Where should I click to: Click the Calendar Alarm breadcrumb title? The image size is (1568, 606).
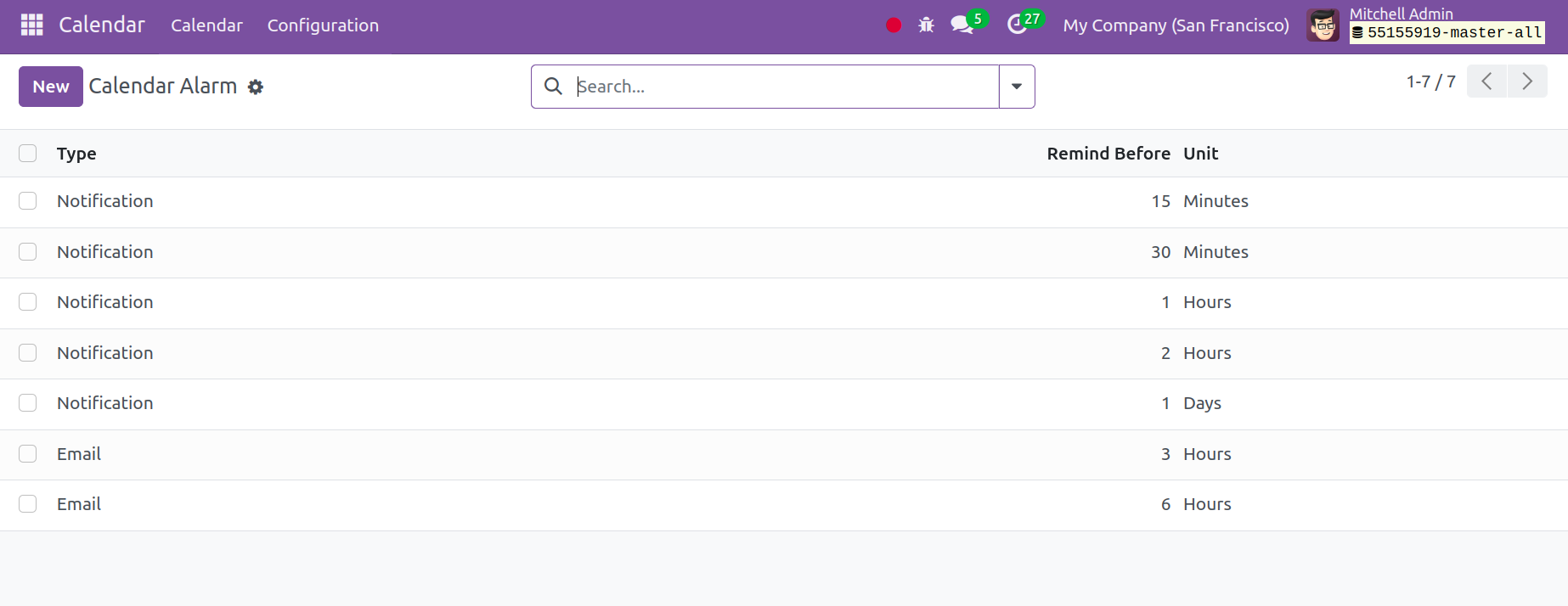point(163,86)
